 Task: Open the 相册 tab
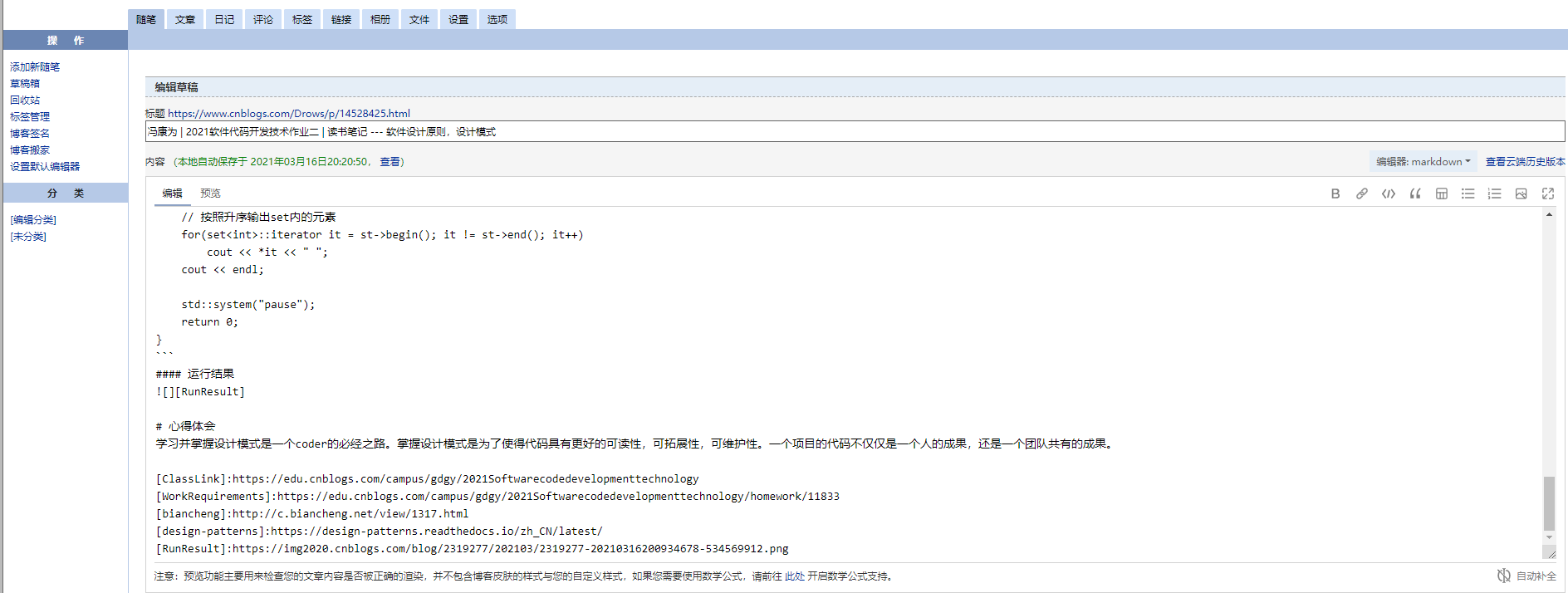coord(380,19)
